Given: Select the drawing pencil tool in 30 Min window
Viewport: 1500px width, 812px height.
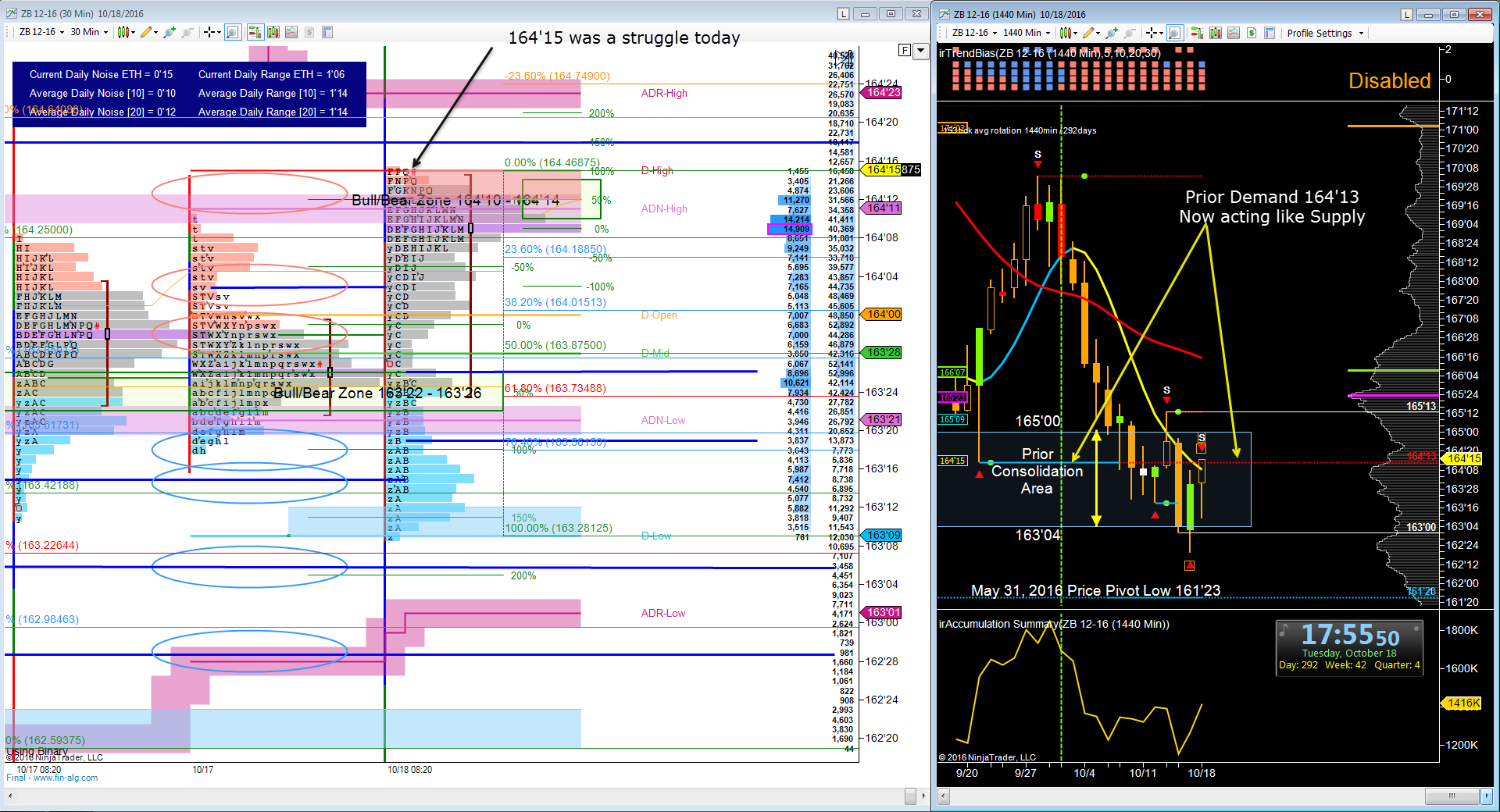Looking at the screenshot, I should [x=147, y=32].
